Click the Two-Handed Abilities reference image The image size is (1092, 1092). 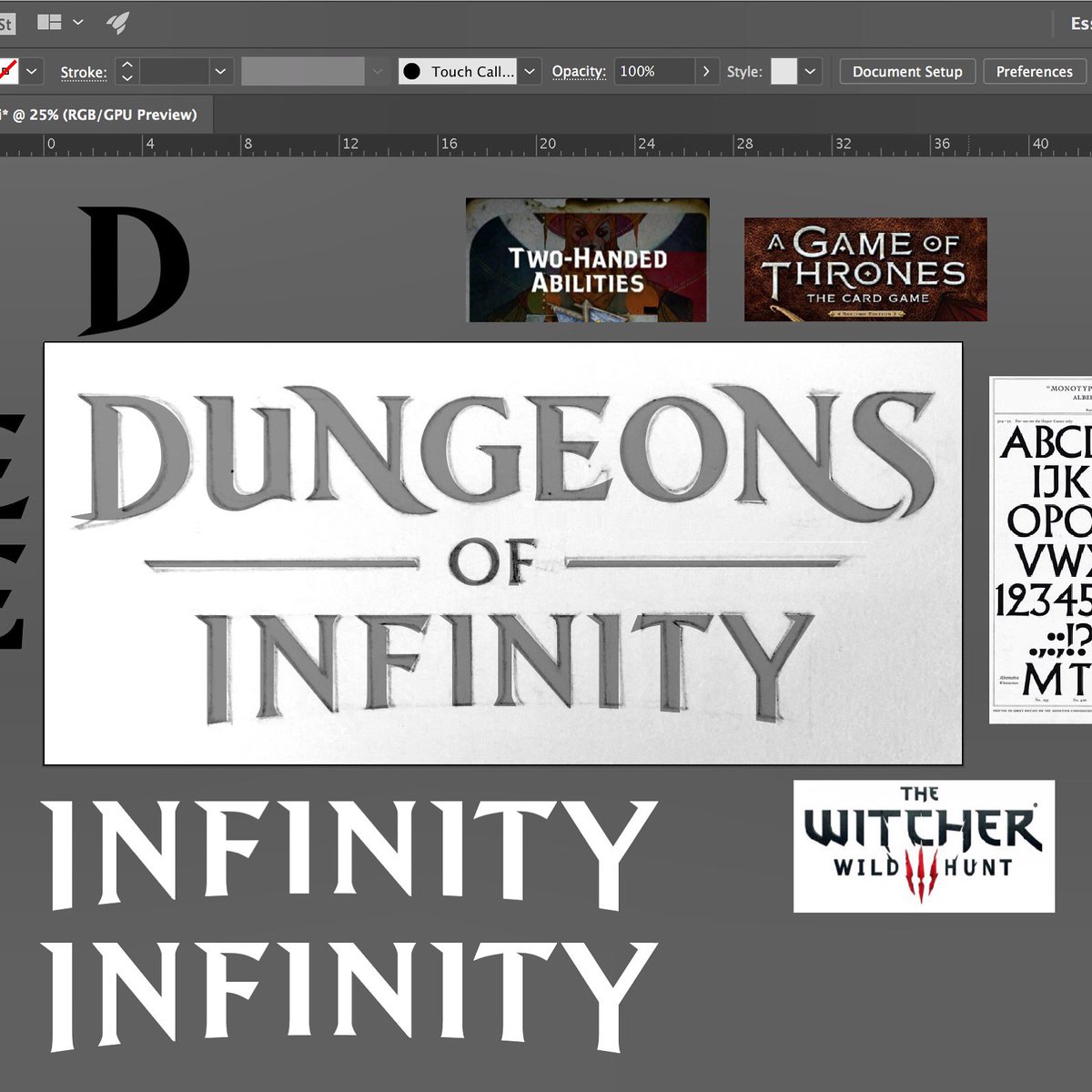(588, 260)
